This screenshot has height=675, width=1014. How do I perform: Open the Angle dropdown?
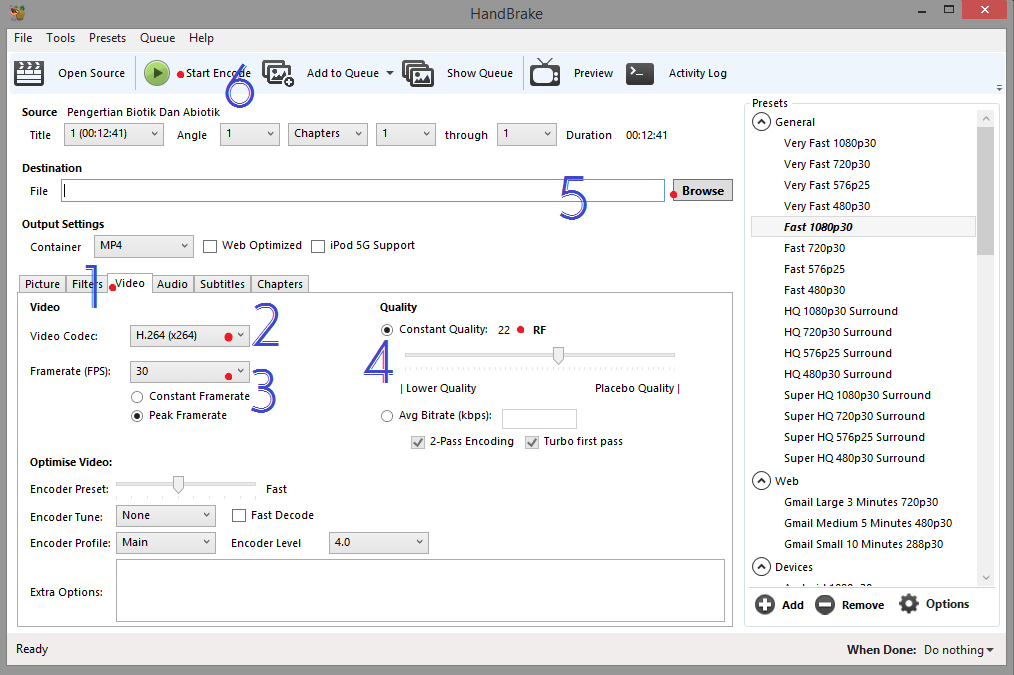click(x=250, y=134)
